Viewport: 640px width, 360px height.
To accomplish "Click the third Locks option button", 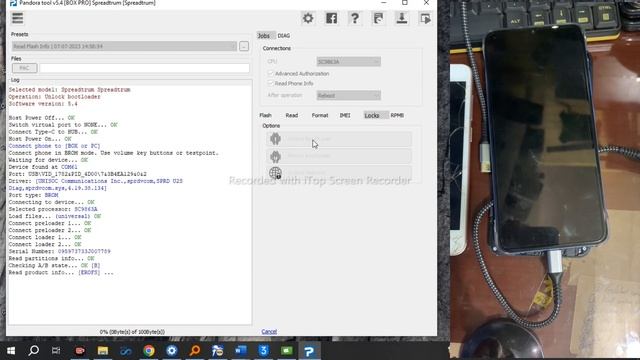I will point(339,173).
